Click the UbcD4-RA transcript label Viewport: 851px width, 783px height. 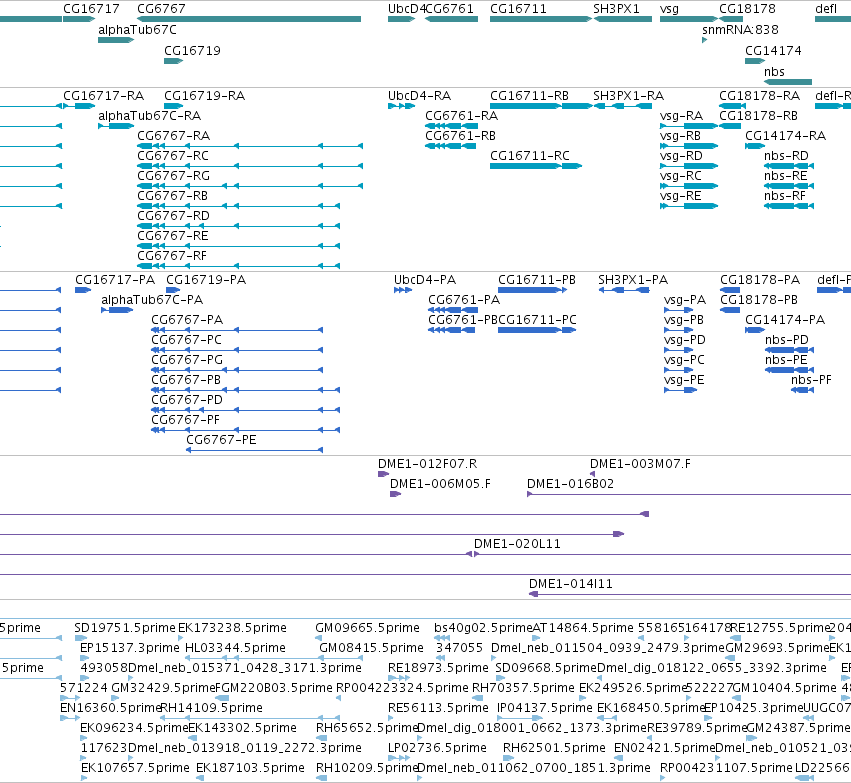tap(419, 96)
